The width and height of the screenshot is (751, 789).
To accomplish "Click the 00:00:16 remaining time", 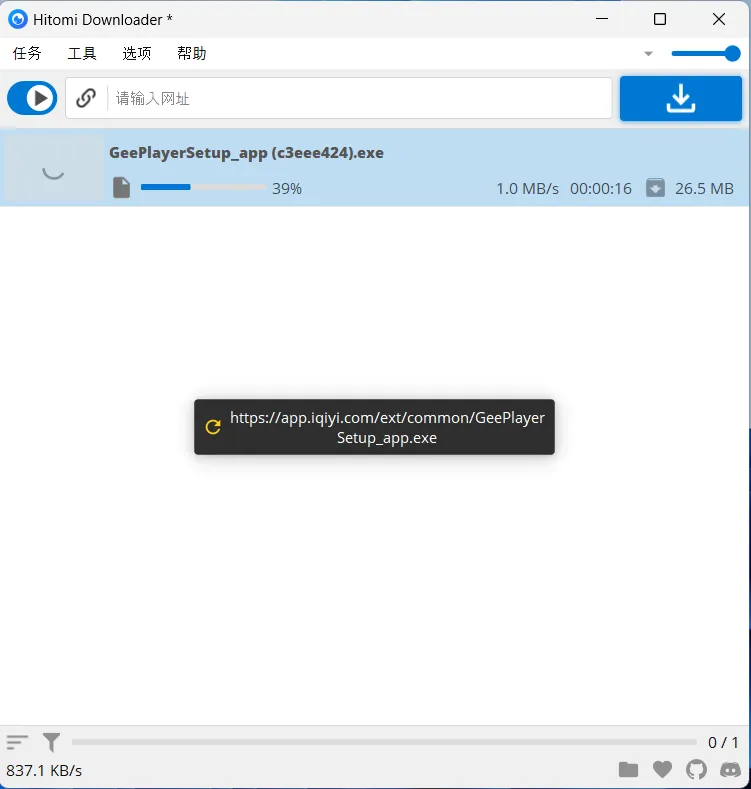I will coord(600,189).
